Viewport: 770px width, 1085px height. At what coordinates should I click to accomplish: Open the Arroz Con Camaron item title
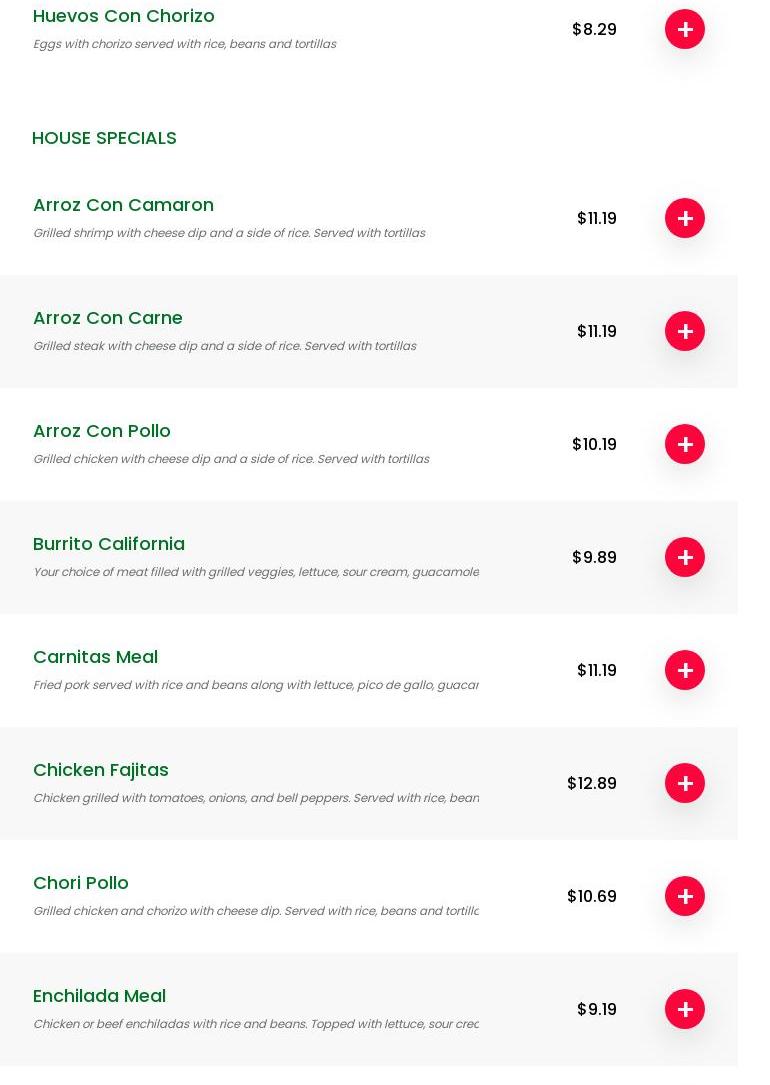(x=123, y=205)
